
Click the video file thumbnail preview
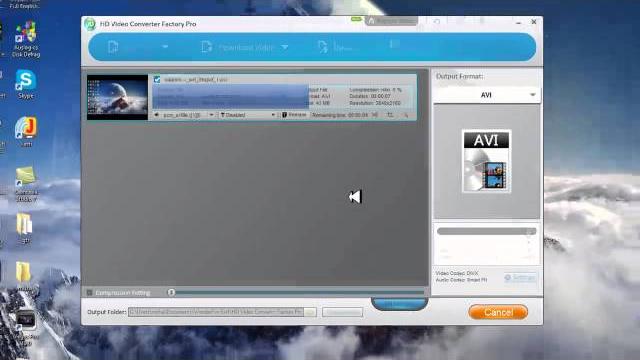pos(118,97)
